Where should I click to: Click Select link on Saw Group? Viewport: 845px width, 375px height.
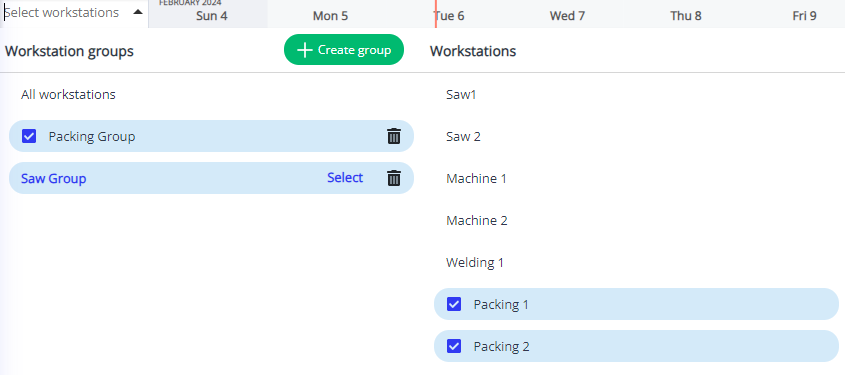[345, 178]
